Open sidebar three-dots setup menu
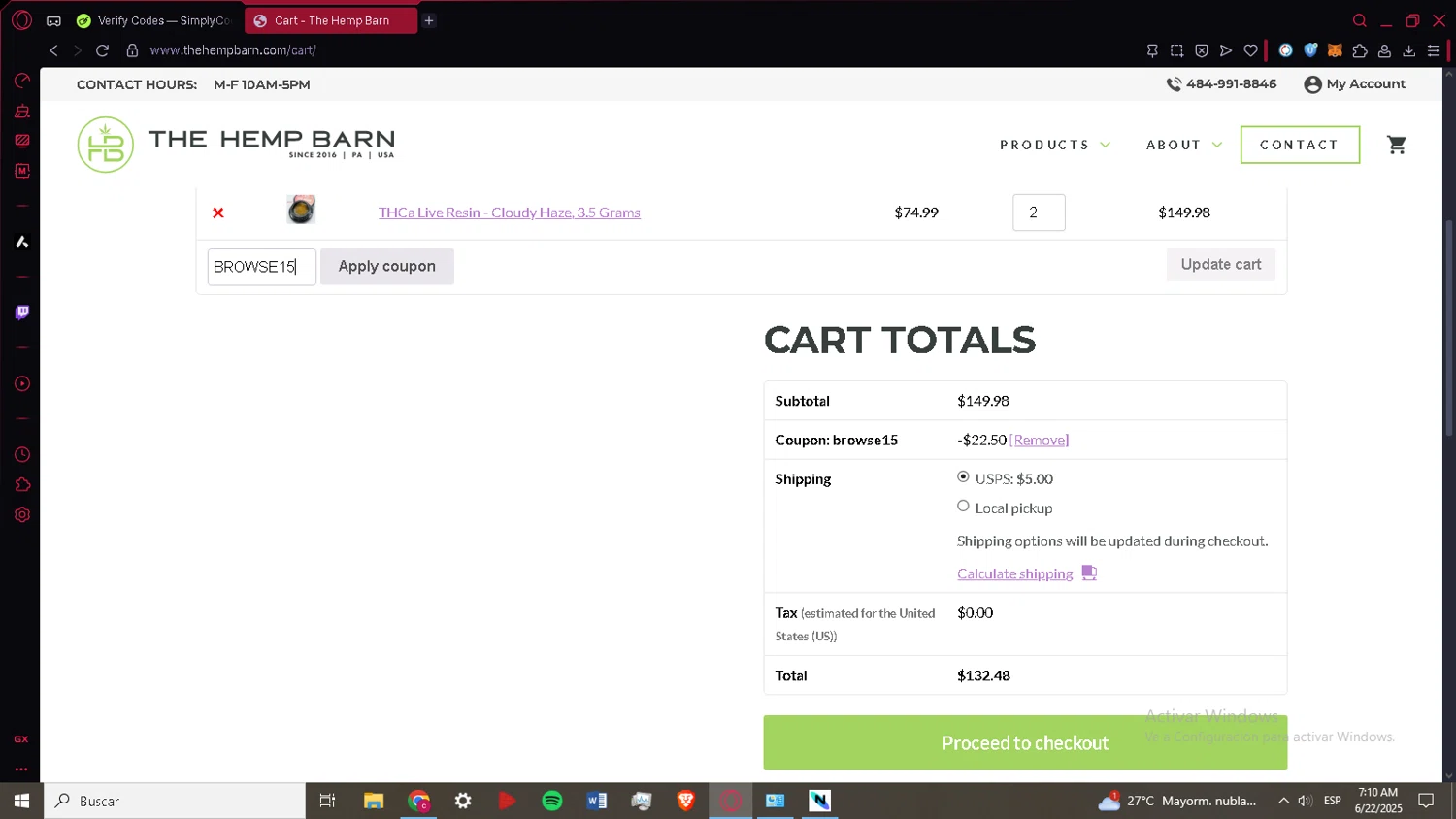 (x=21, y=769)
